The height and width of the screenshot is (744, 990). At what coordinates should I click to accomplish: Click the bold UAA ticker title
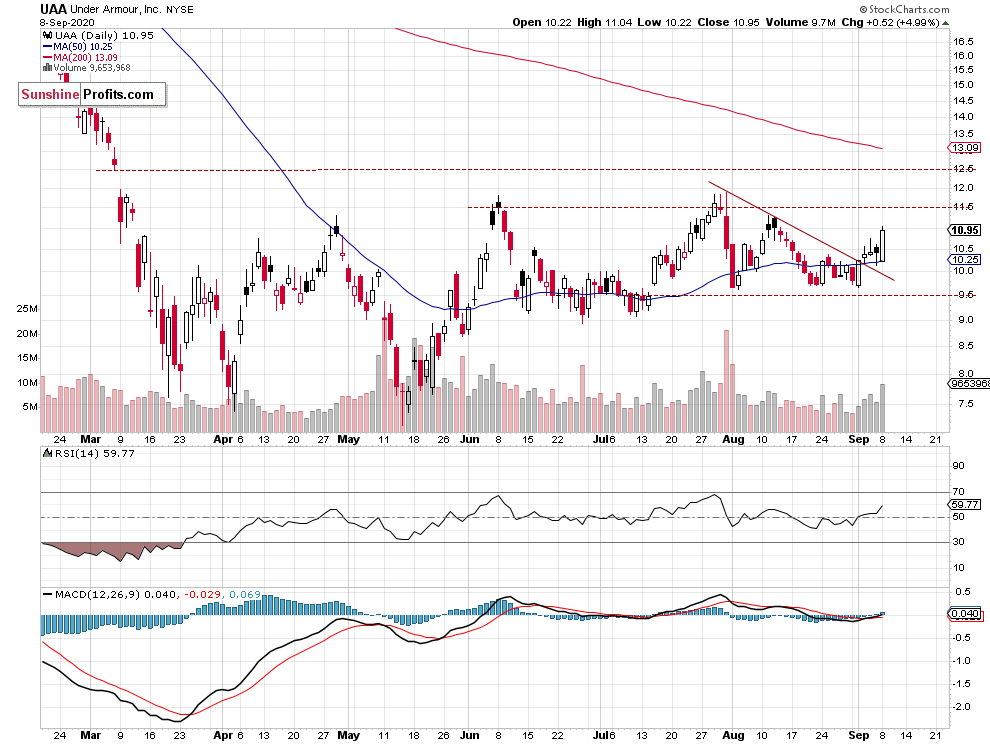point(54,9)
